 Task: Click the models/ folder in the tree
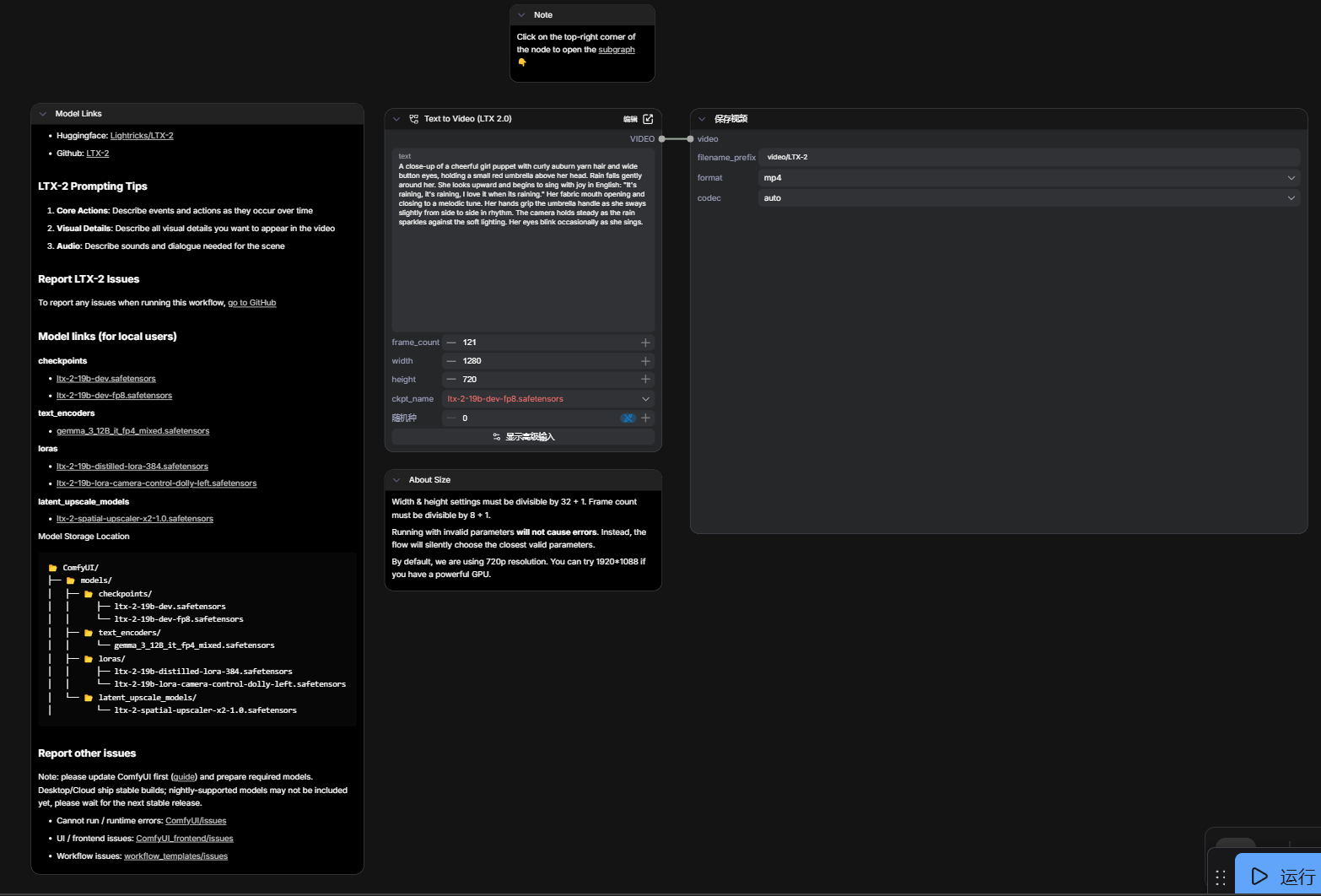[89, 580]
